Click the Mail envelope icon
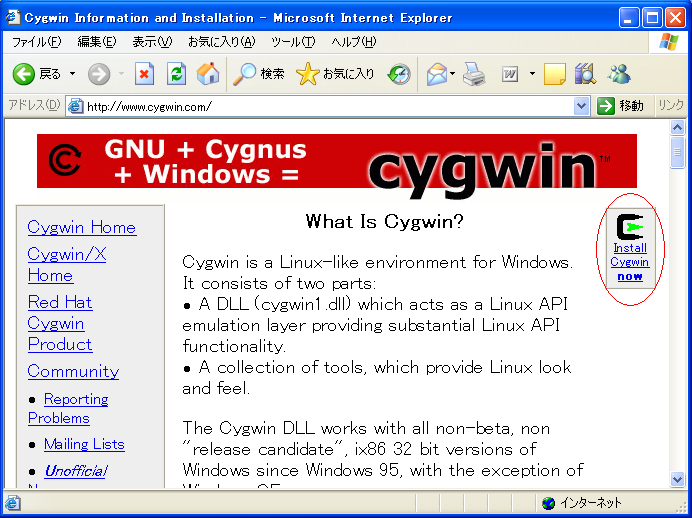The image size is (692, 518). click(x=437, y=74)
